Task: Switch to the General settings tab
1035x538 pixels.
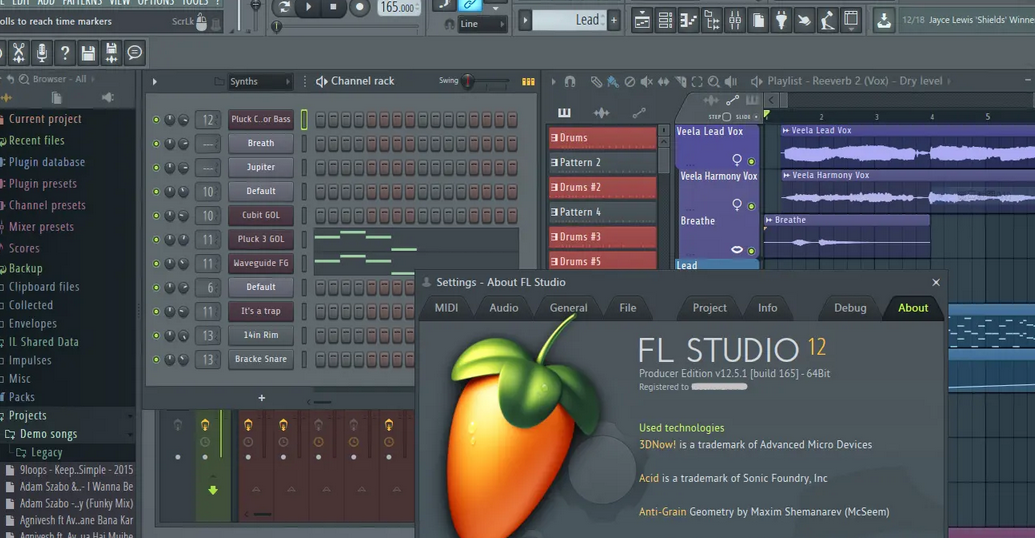Action: point(568,308)
